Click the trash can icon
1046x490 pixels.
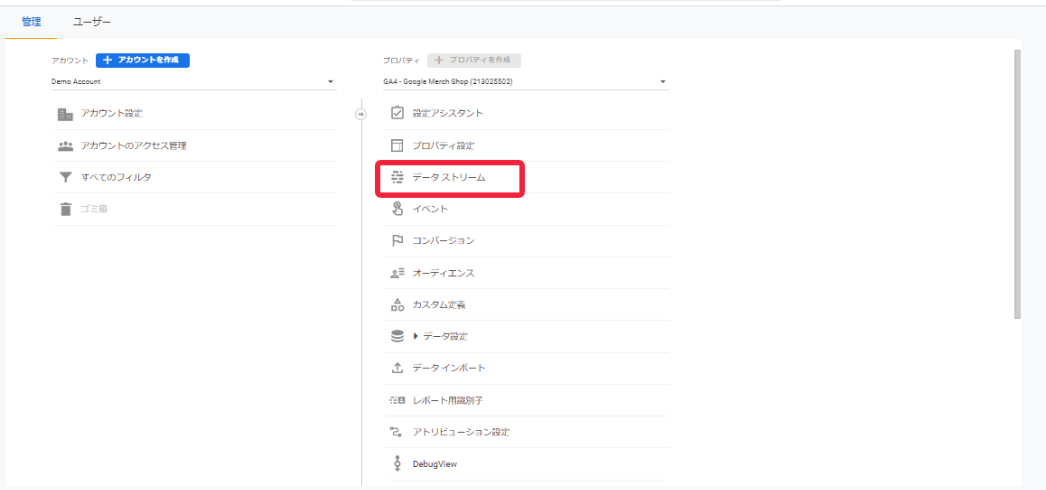(x=65, y=209)
